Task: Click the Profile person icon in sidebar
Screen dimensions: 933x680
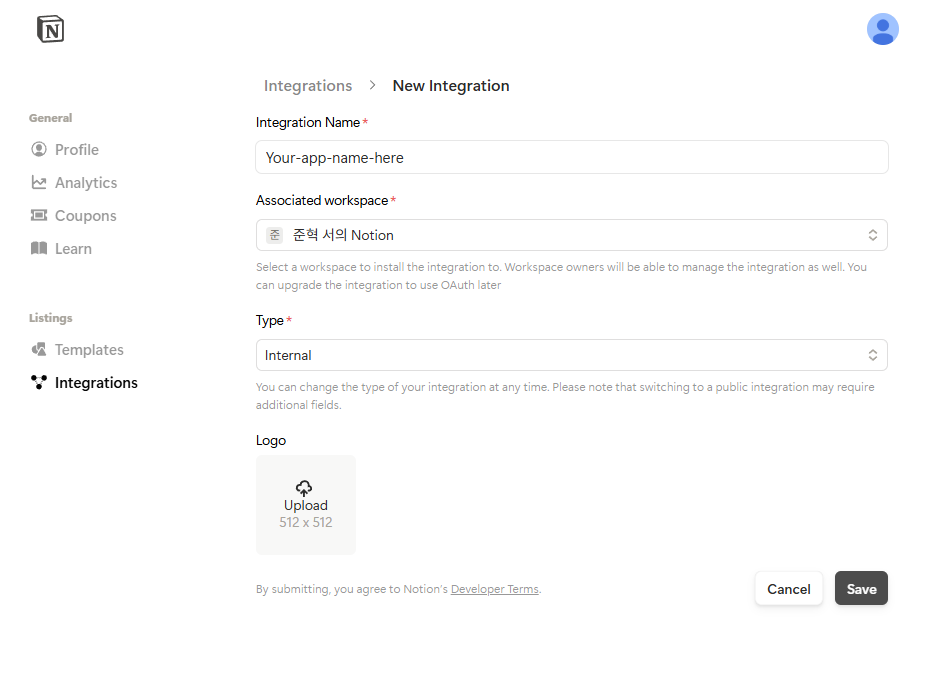Action: 39,149
